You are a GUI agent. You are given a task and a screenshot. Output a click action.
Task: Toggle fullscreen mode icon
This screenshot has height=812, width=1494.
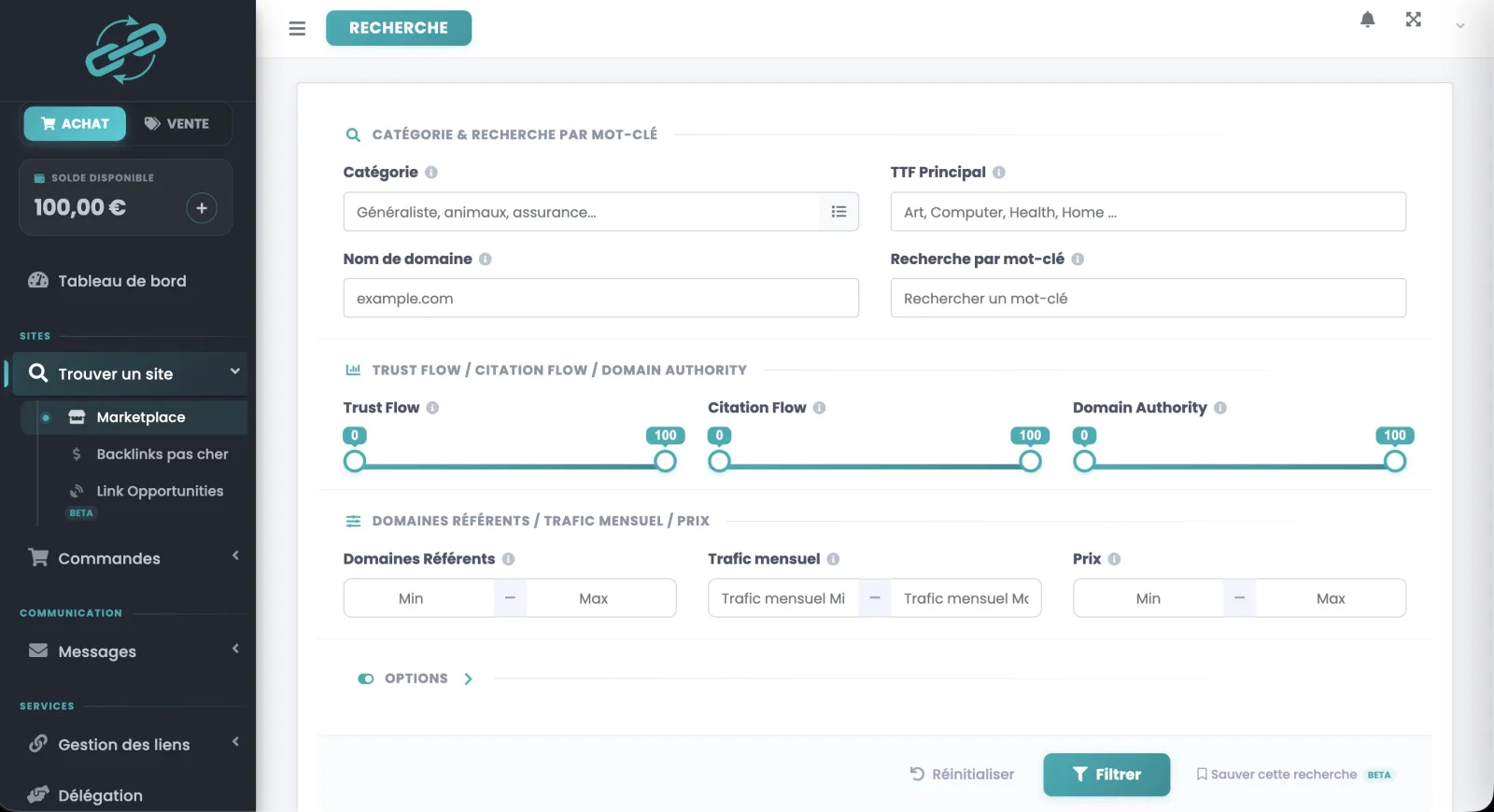1413,20
